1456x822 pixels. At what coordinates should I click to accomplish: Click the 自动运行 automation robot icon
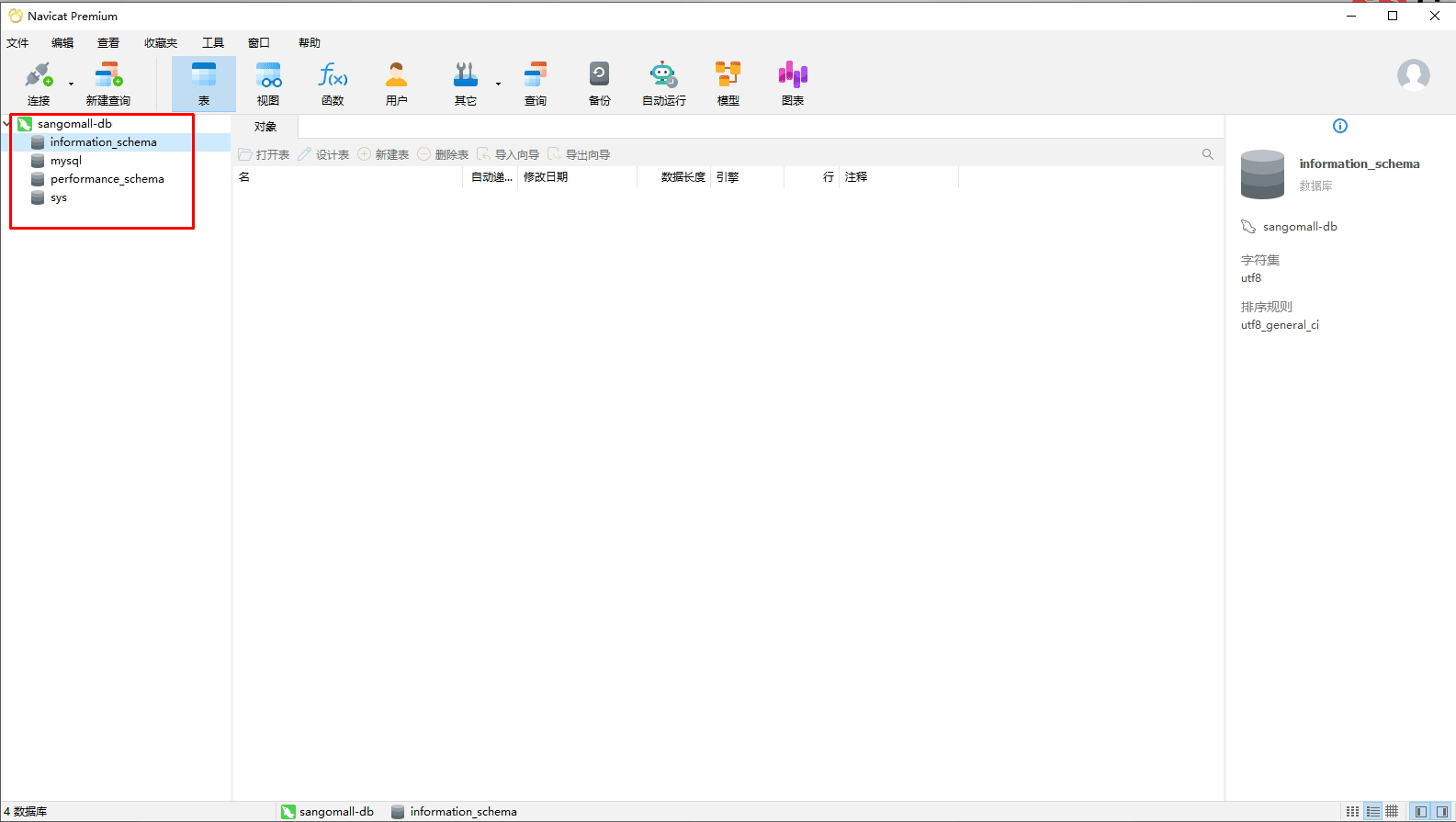tap(664, 84)
